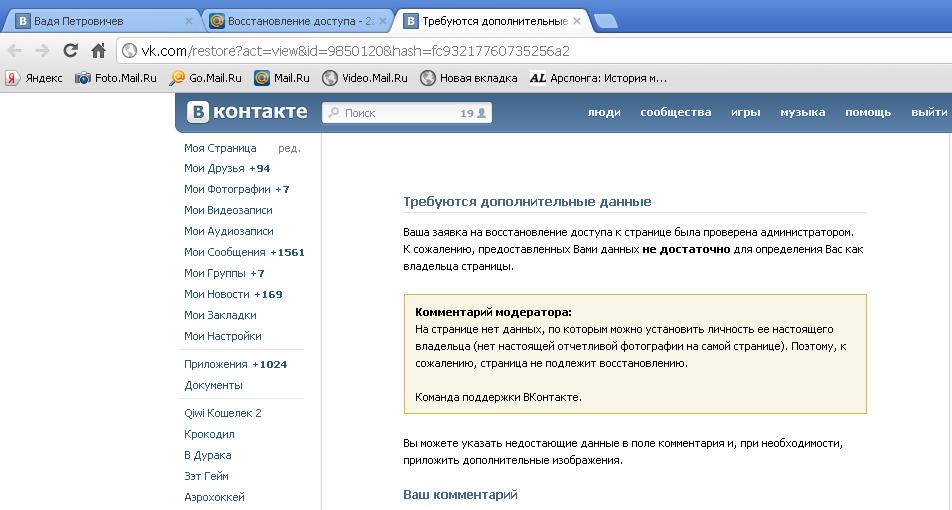
Task: Click the +1024 applications counter
Action: pyautogui.click(x=270, y=364)
